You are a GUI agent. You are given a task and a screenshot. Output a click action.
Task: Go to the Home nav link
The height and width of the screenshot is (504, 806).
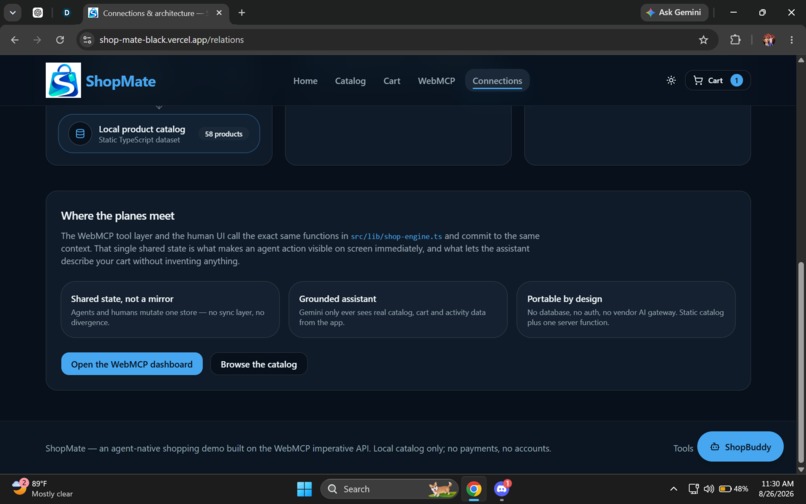tap(305, 81)
